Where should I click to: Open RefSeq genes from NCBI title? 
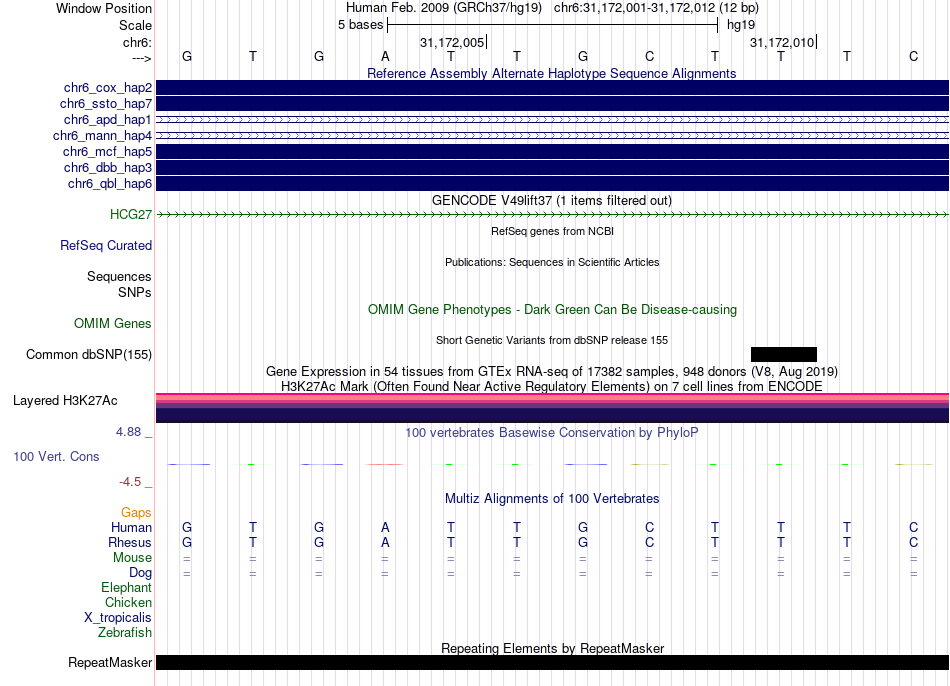[x=552, y=231]
